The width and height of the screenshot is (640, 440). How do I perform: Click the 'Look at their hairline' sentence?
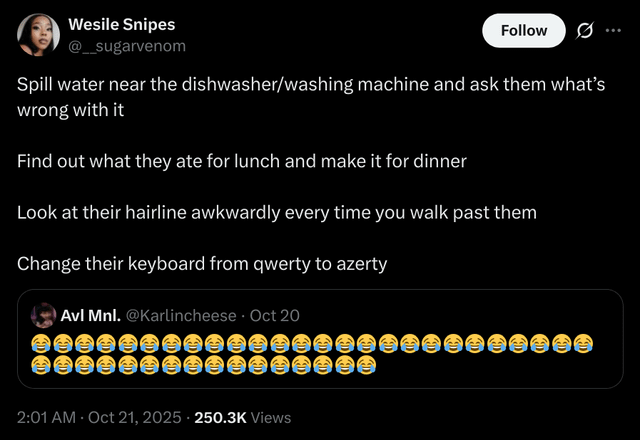click(x=277, y=212)
